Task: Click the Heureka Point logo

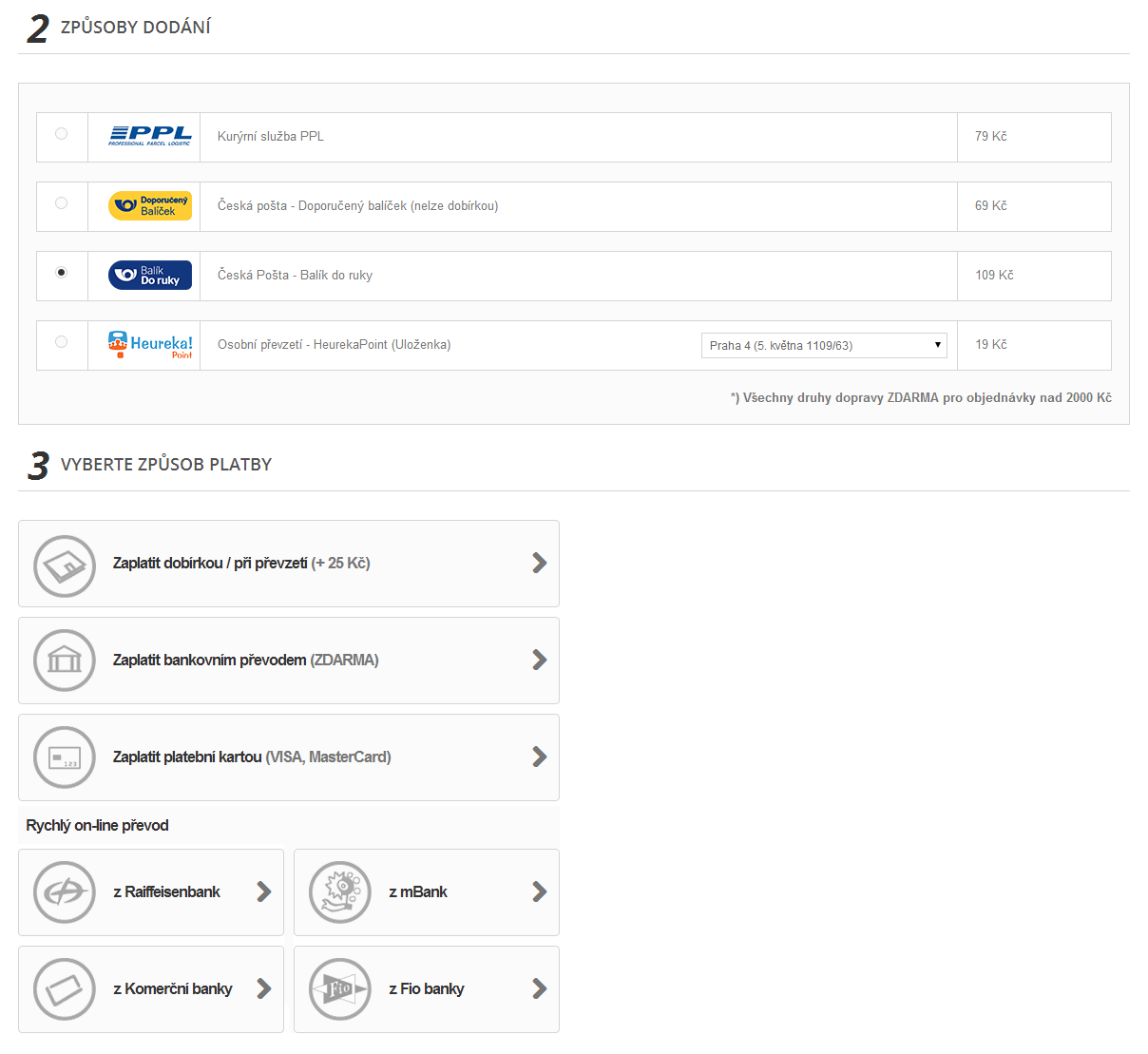Action: pos(150,344)
